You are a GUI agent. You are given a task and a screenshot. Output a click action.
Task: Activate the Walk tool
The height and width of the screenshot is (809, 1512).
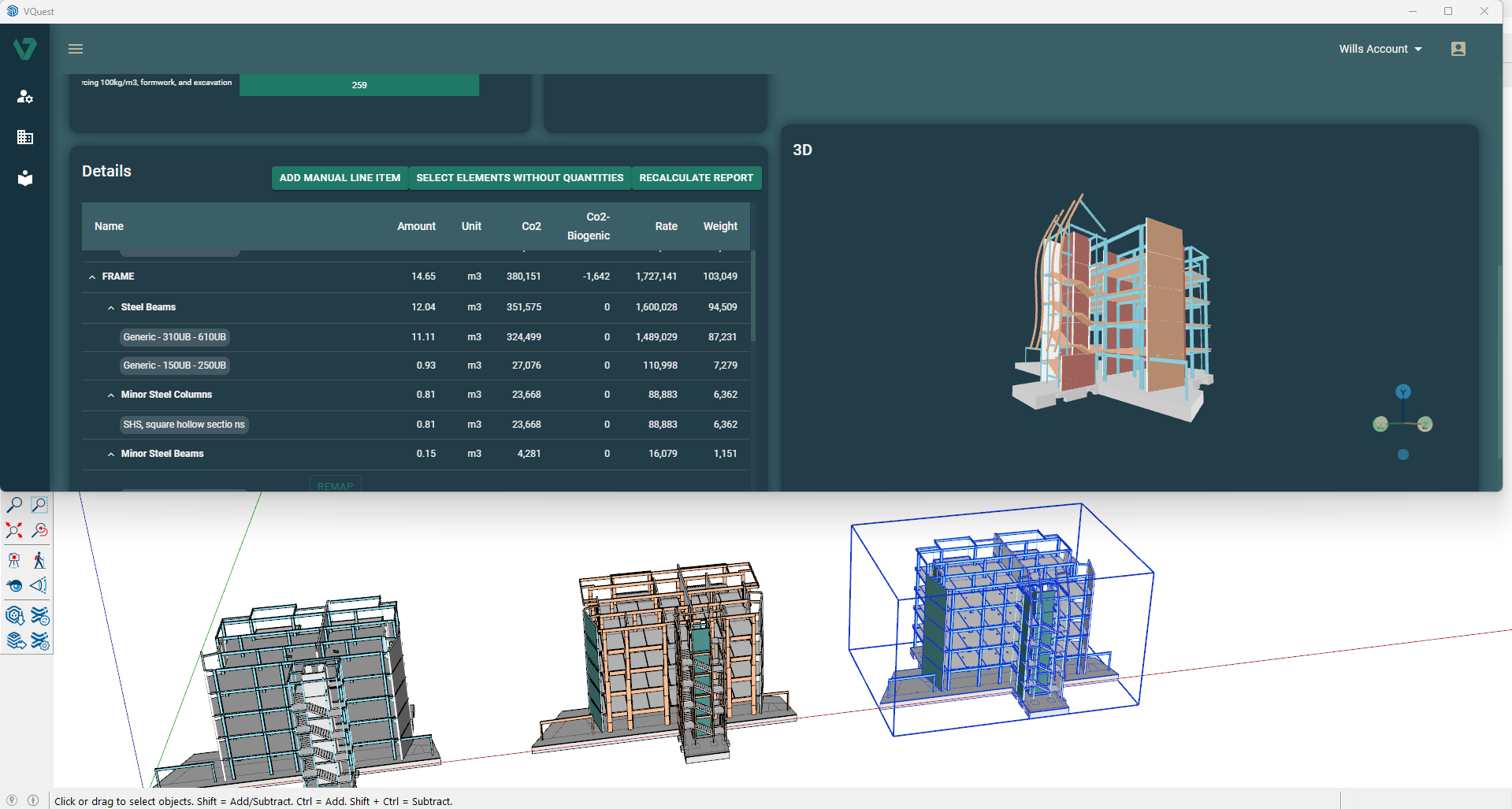pyautogui.click(x=39, y=560)
